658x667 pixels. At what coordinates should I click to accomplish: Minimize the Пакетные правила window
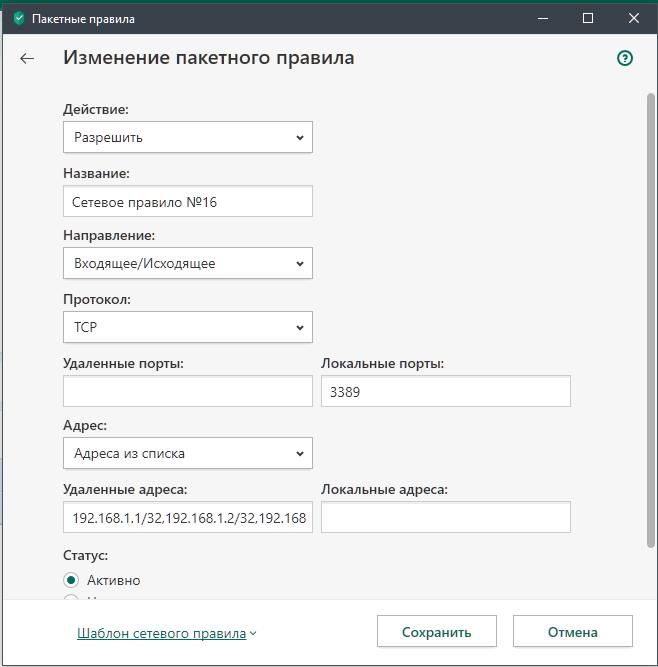542,18
